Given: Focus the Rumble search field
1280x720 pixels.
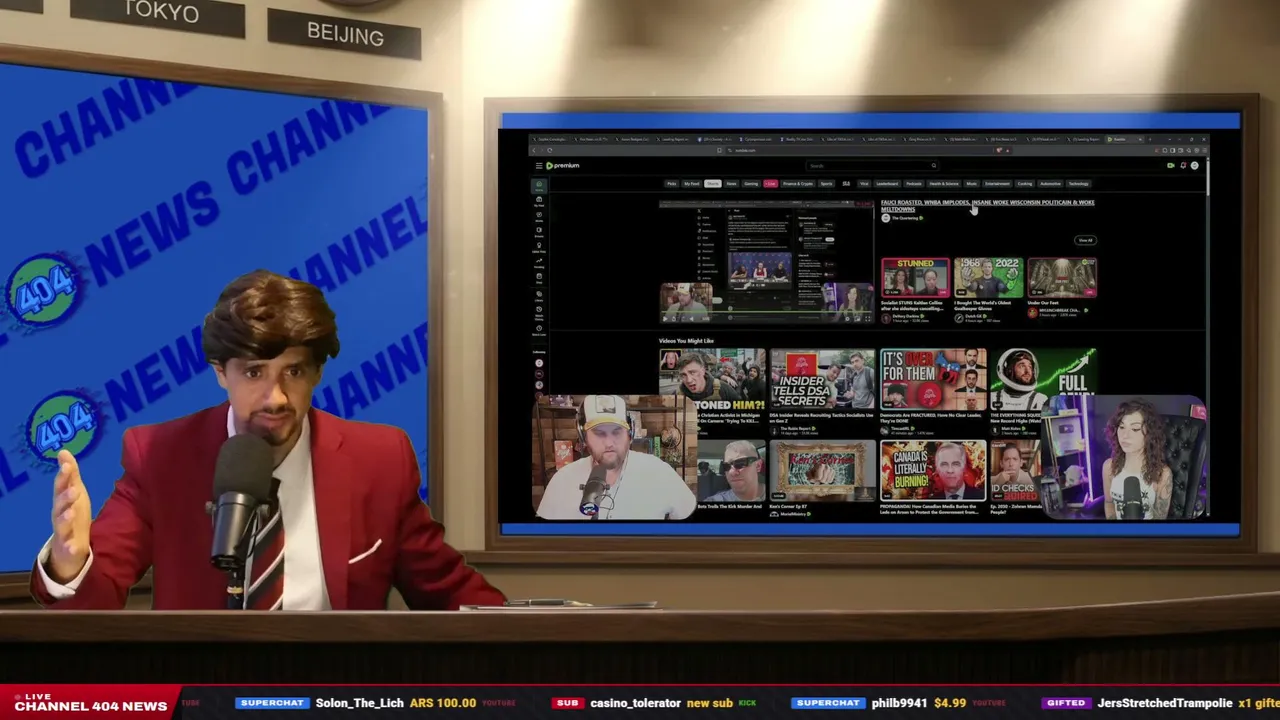Looking at the screenshot, I should [x=872, y=166].
